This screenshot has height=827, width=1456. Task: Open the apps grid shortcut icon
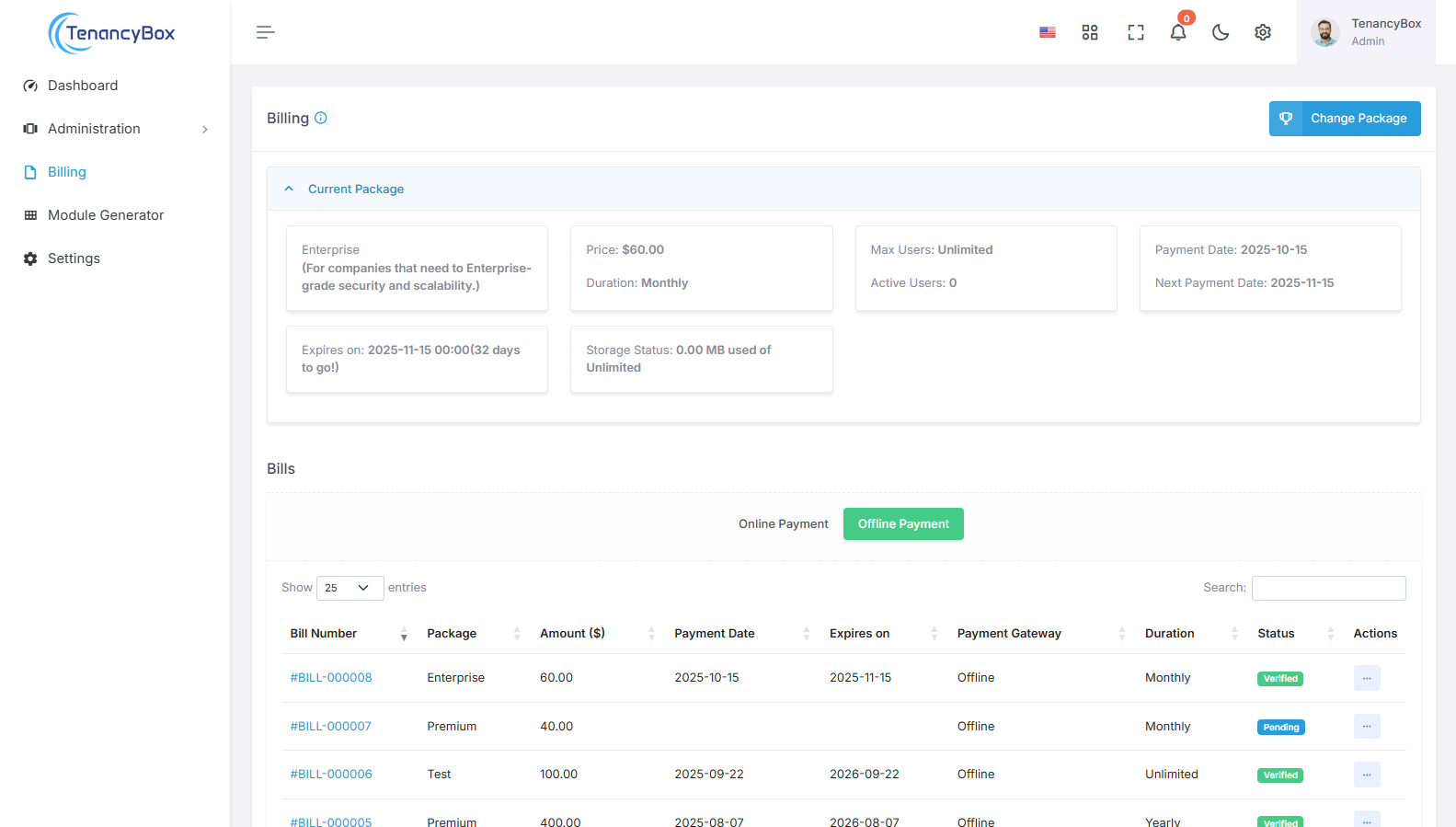point(1090,32)
